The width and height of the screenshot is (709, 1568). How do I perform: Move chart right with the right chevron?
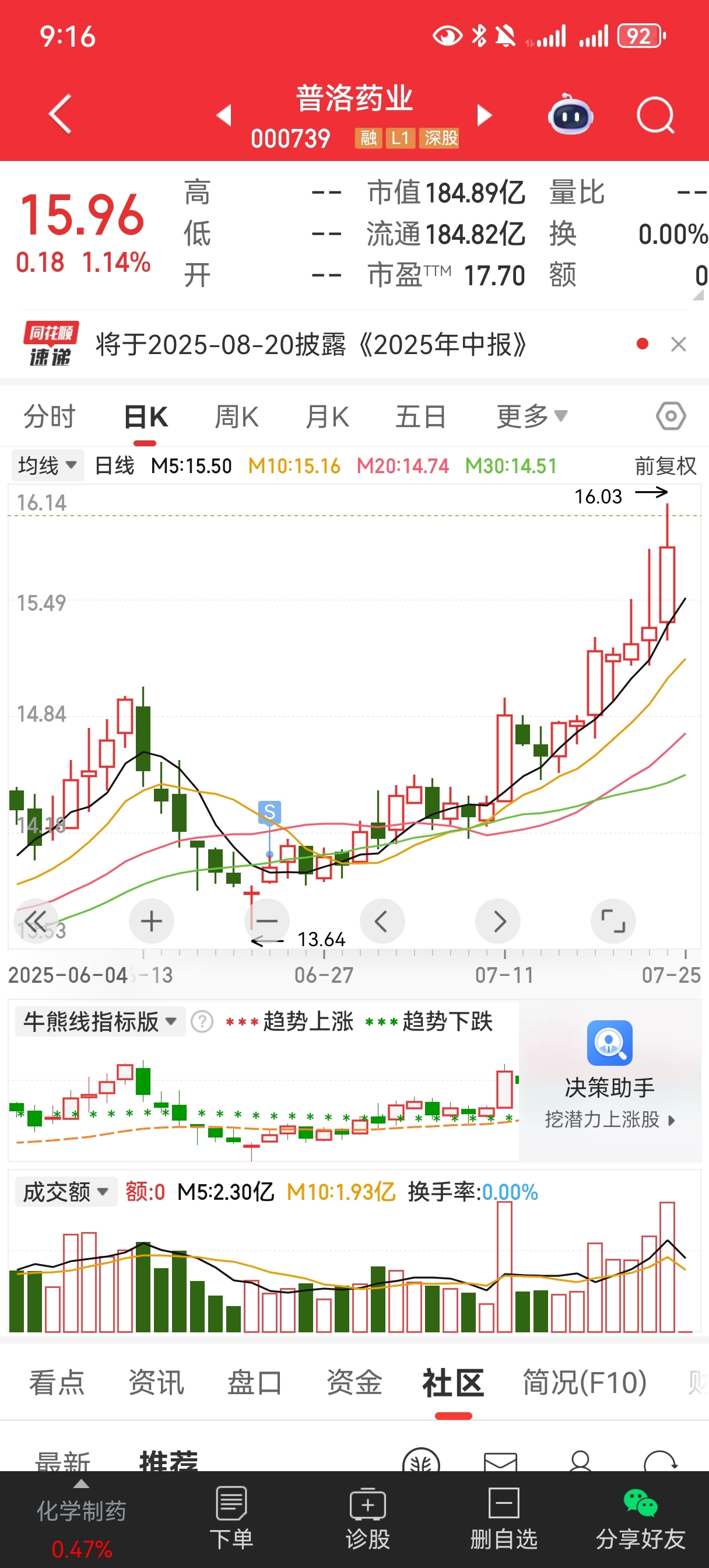click(498, 921)
